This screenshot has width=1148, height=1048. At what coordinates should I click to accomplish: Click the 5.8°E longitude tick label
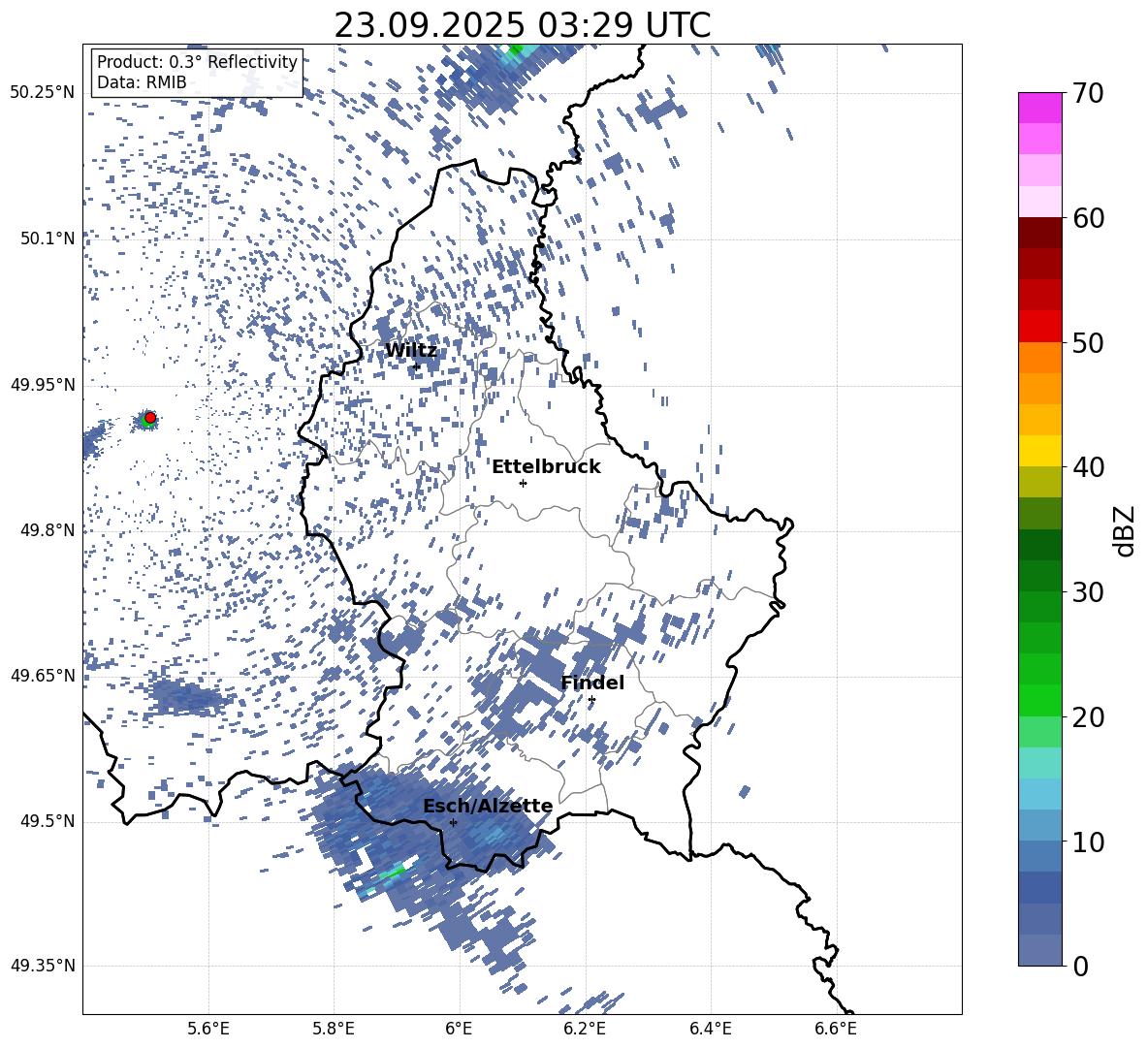click(x=334, y=1029)
